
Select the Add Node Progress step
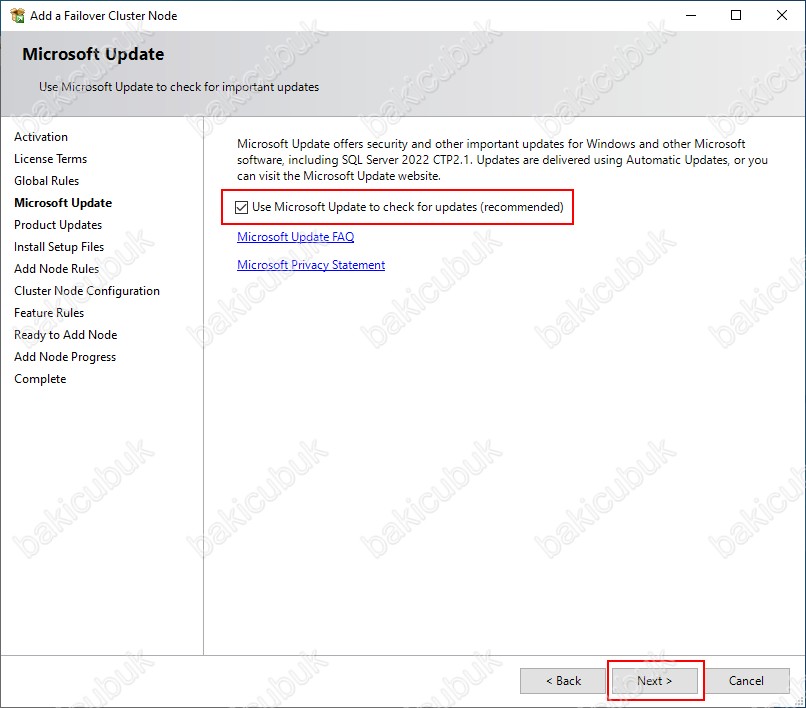click(x=65, y=357)
